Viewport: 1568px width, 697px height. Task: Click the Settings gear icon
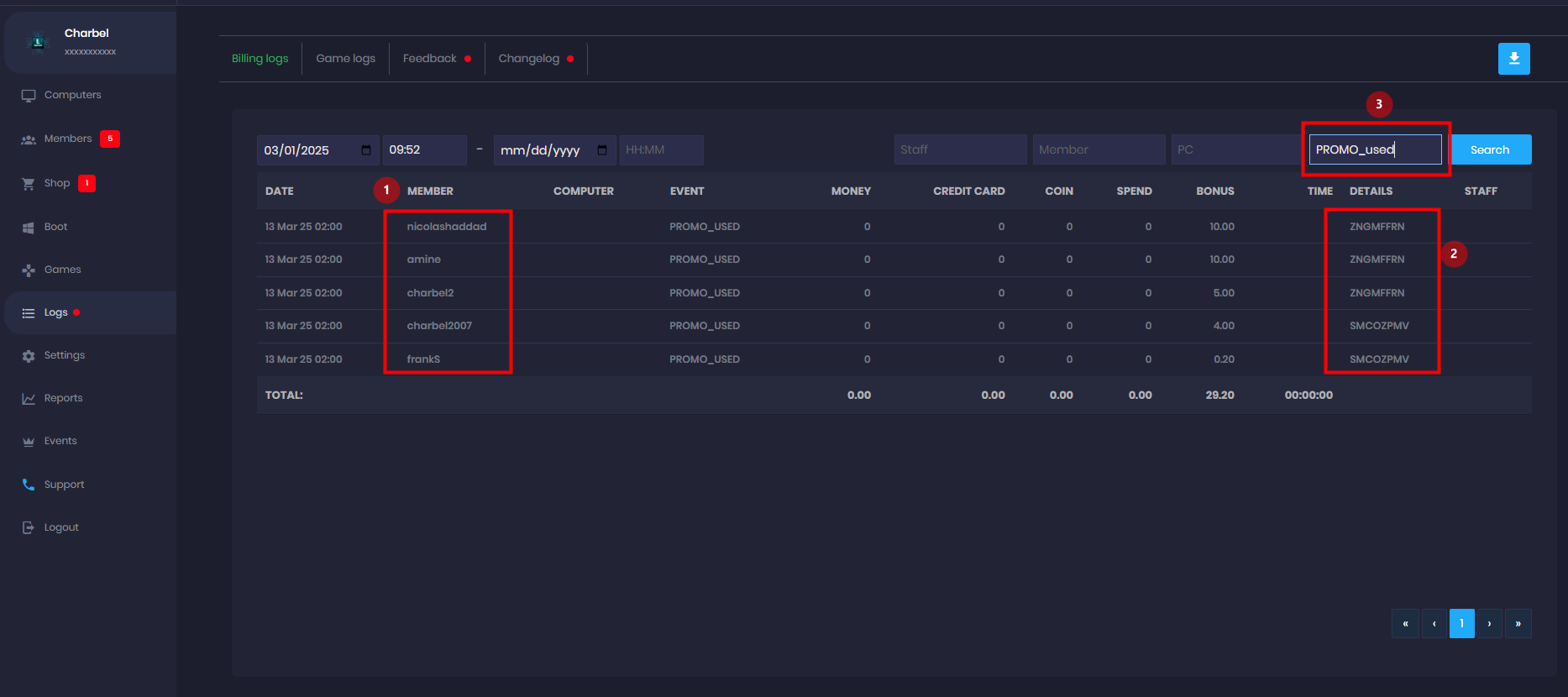(x=29, y=356)
